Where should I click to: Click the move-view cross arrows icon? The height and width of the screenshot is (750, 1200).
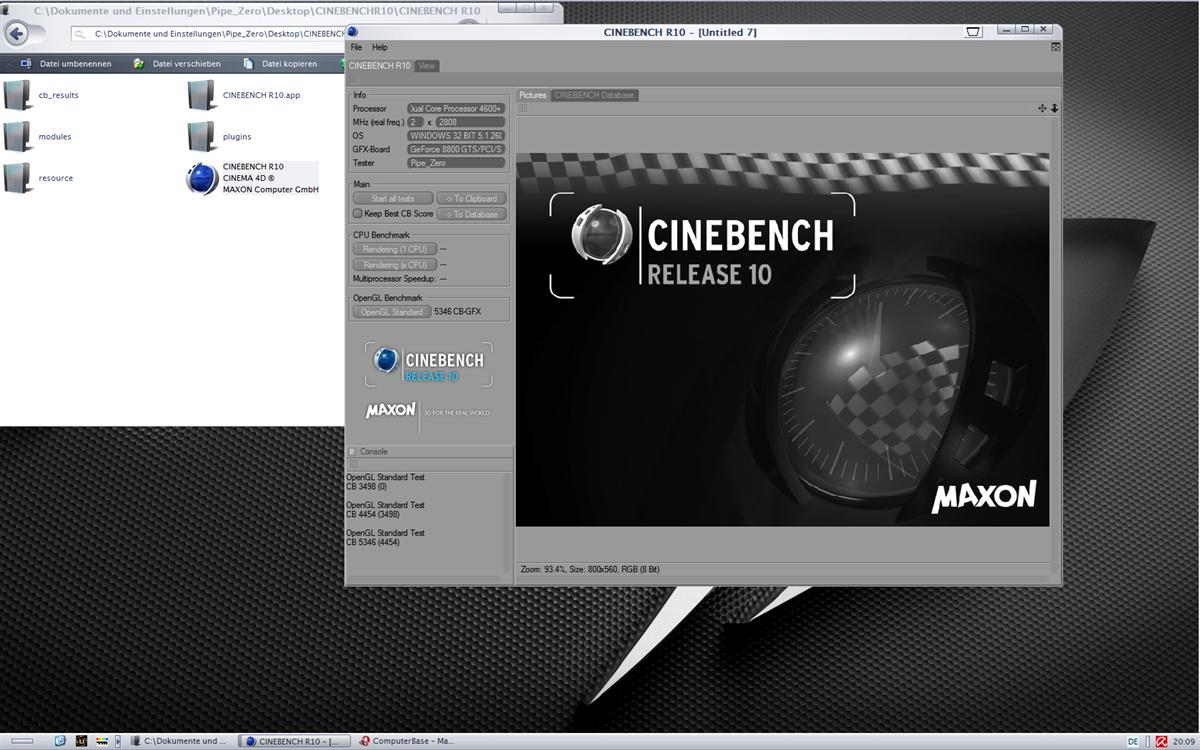[1042, 108]
